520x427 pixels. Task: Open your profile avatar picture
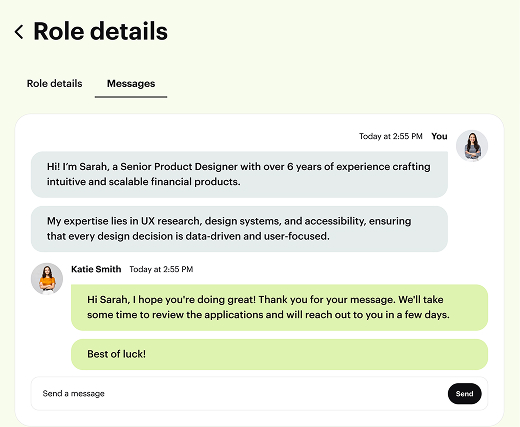tap(472, 146)
